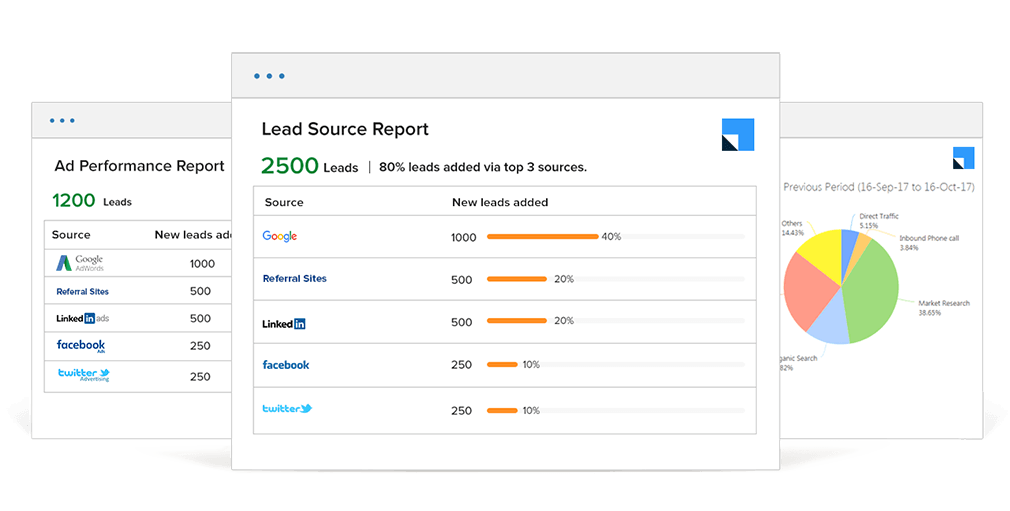The width and height of the screenshot is (1010, 511).
Task: Click the Source column header in Ad Performance Report
Action: tap(71, 235)
